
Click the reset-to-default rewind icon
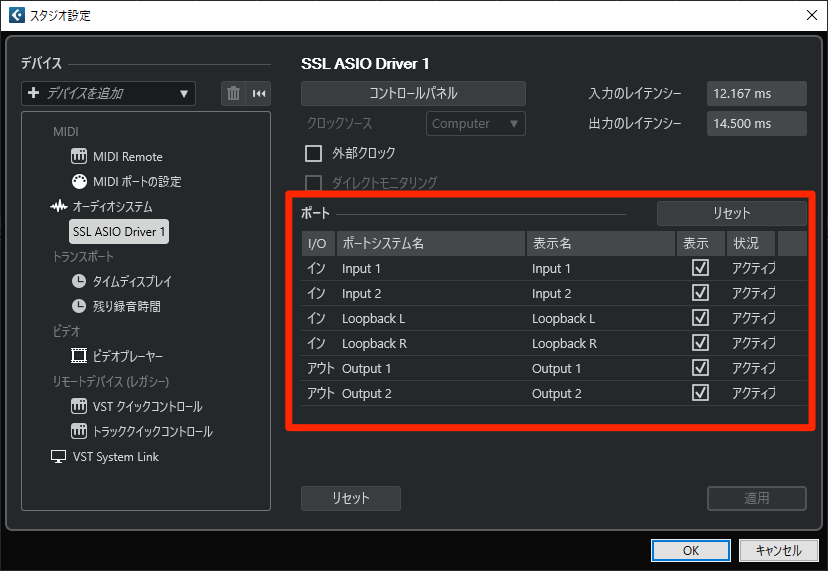(259, 93)
